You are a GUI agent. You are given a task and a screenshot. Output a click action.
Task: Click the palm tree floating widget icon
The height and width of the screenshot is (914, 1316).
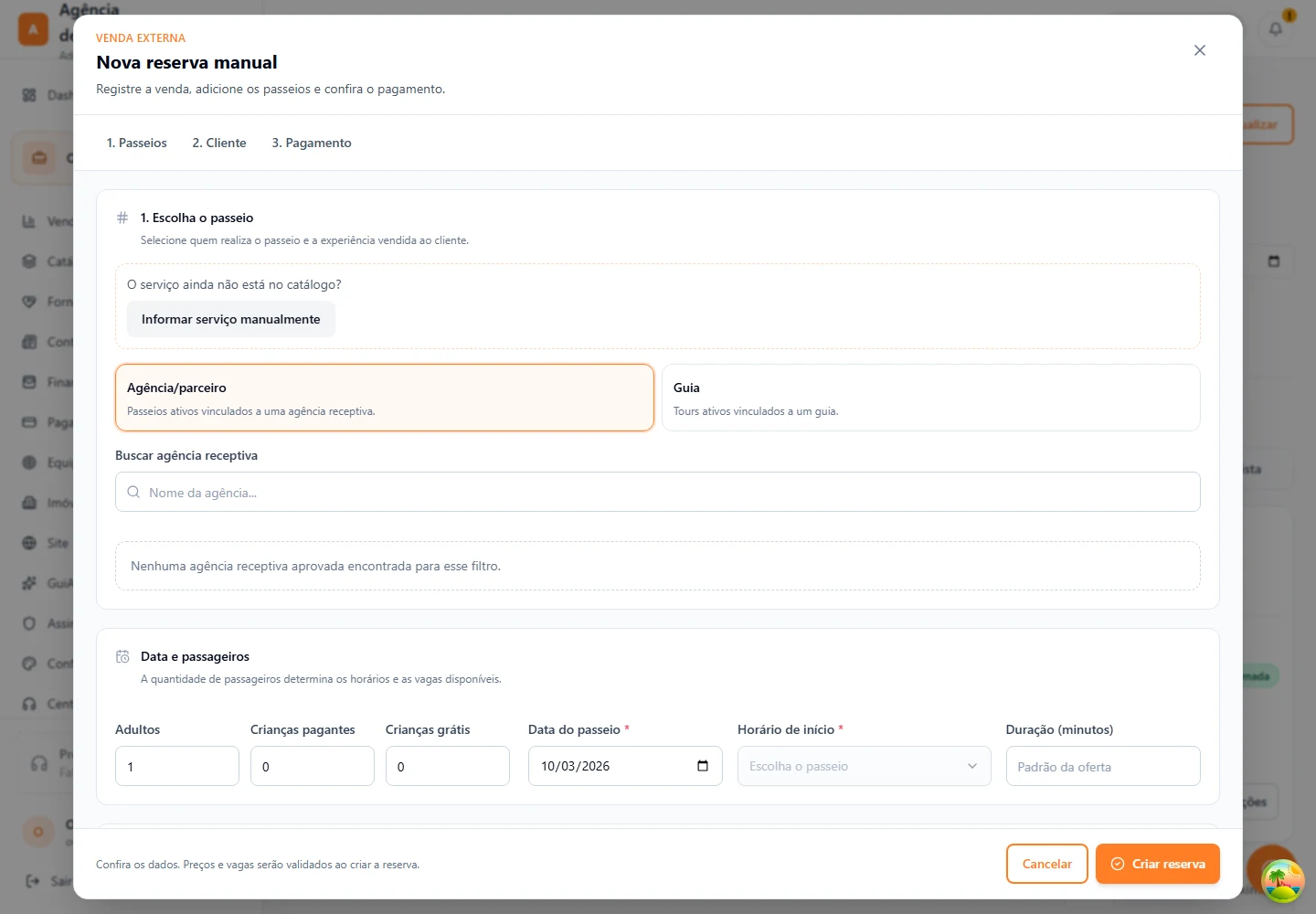point(1282,881)
